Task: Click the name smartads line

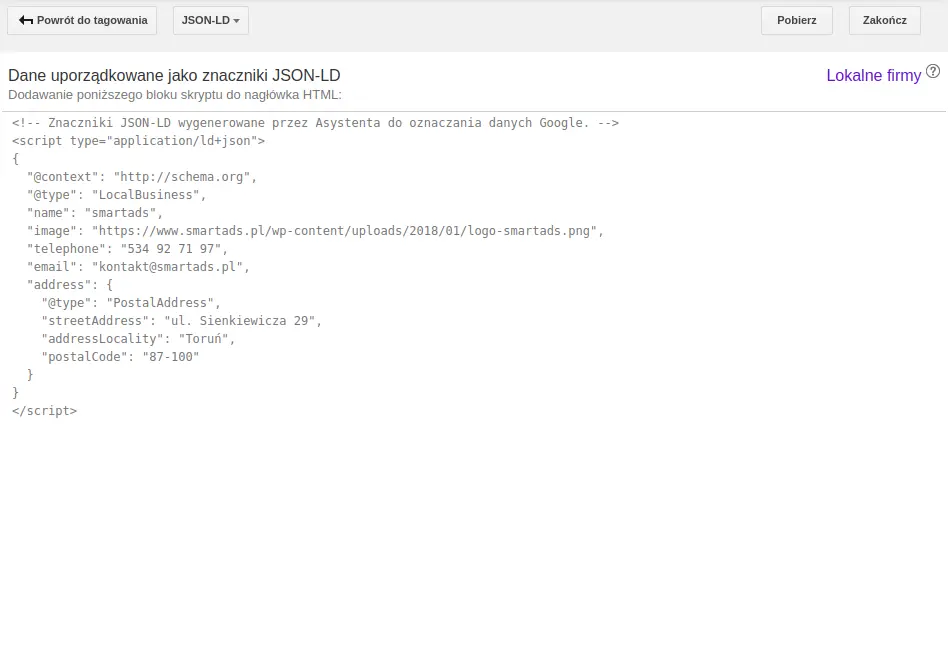Action: click(x=94, y=213)
